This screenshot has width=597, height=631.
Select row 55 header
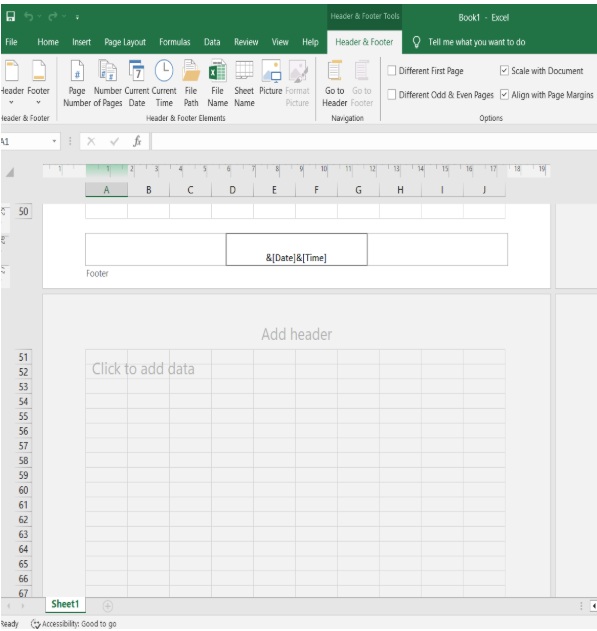[23, 416]
